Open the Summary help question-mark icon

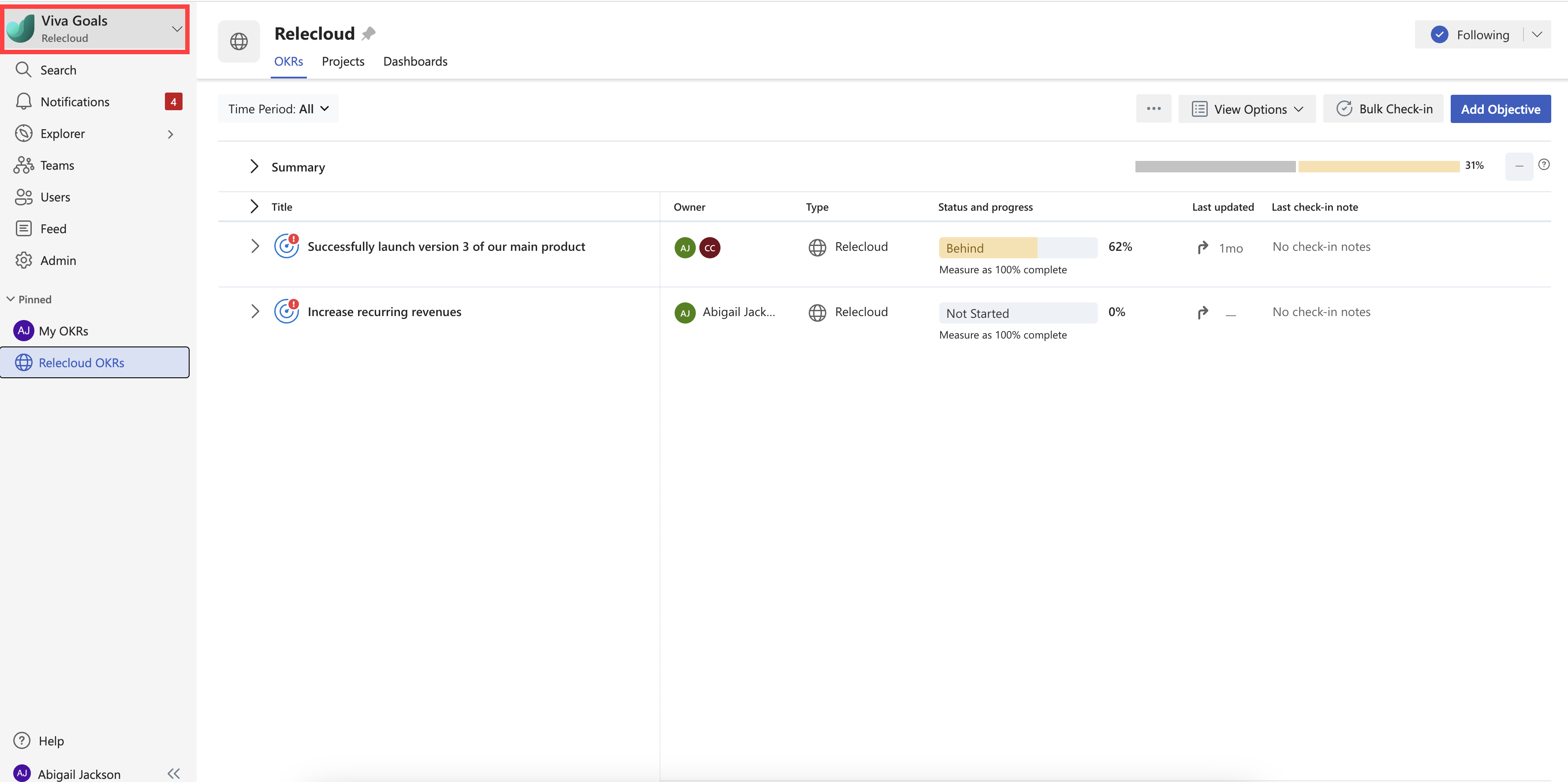tap(1544, 164)
